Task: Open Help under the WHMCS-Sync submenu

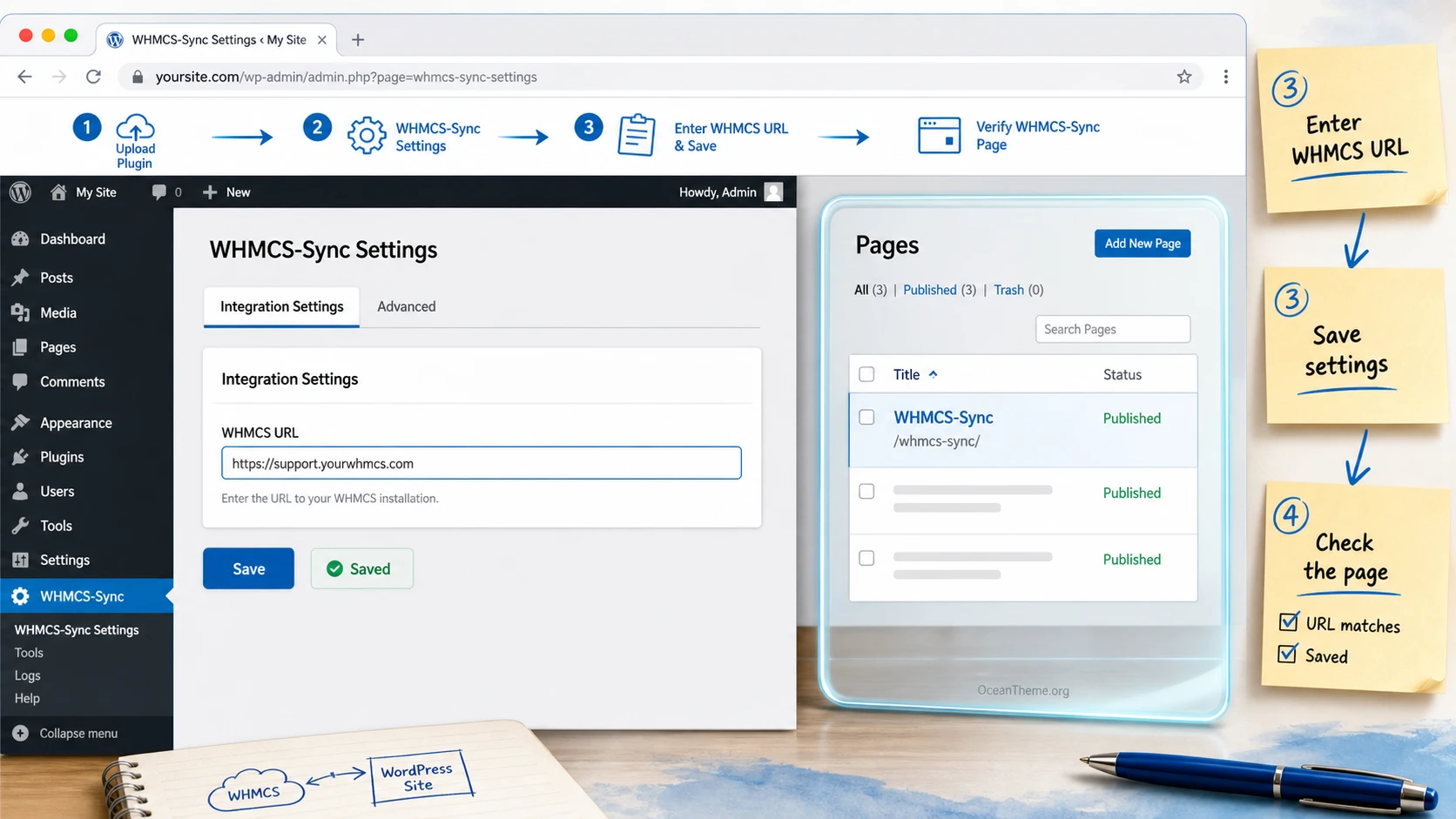Action: coord(27,698)
